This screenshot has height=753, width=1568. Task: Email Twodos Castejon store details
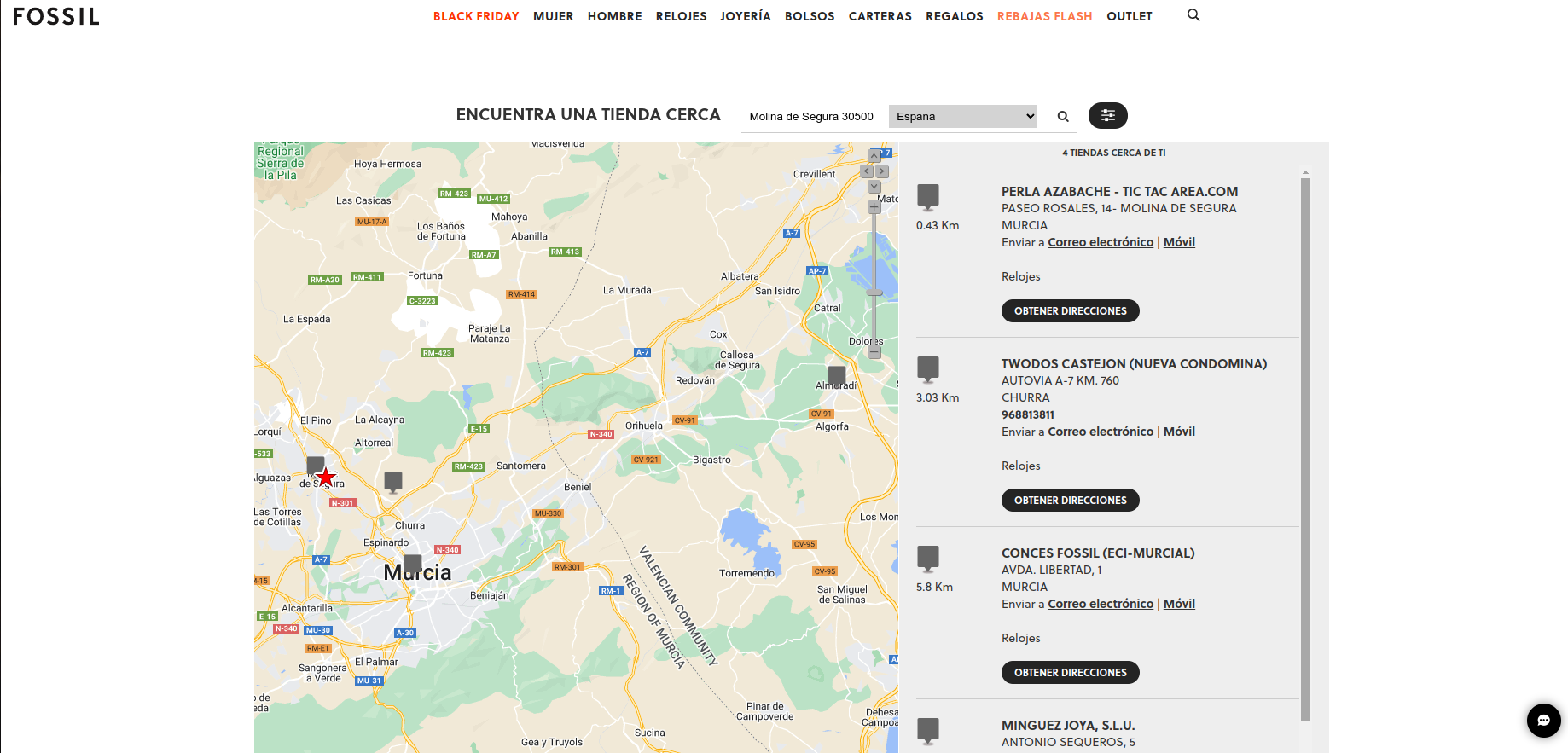click(x=1101, y=432)
